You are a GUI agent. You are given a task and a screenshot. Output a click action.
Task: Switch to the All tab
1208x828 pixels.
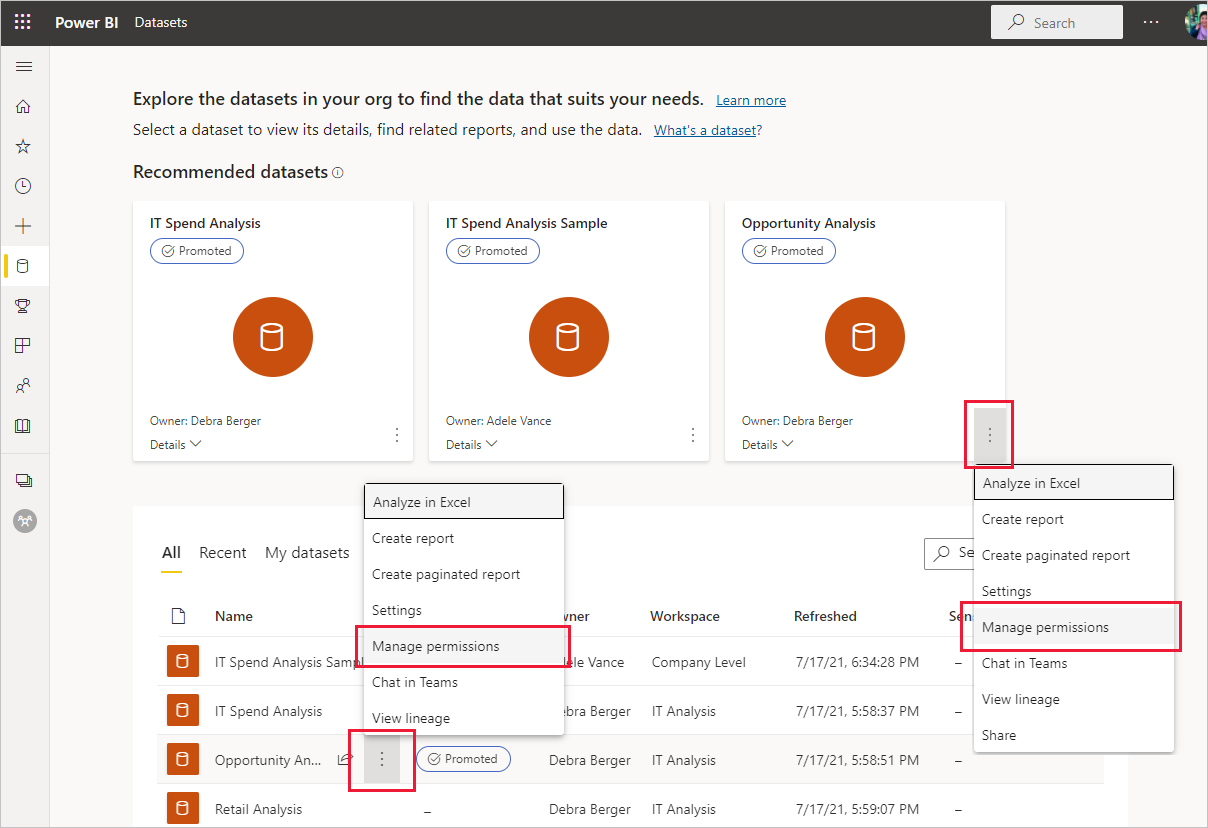(171, 553)
